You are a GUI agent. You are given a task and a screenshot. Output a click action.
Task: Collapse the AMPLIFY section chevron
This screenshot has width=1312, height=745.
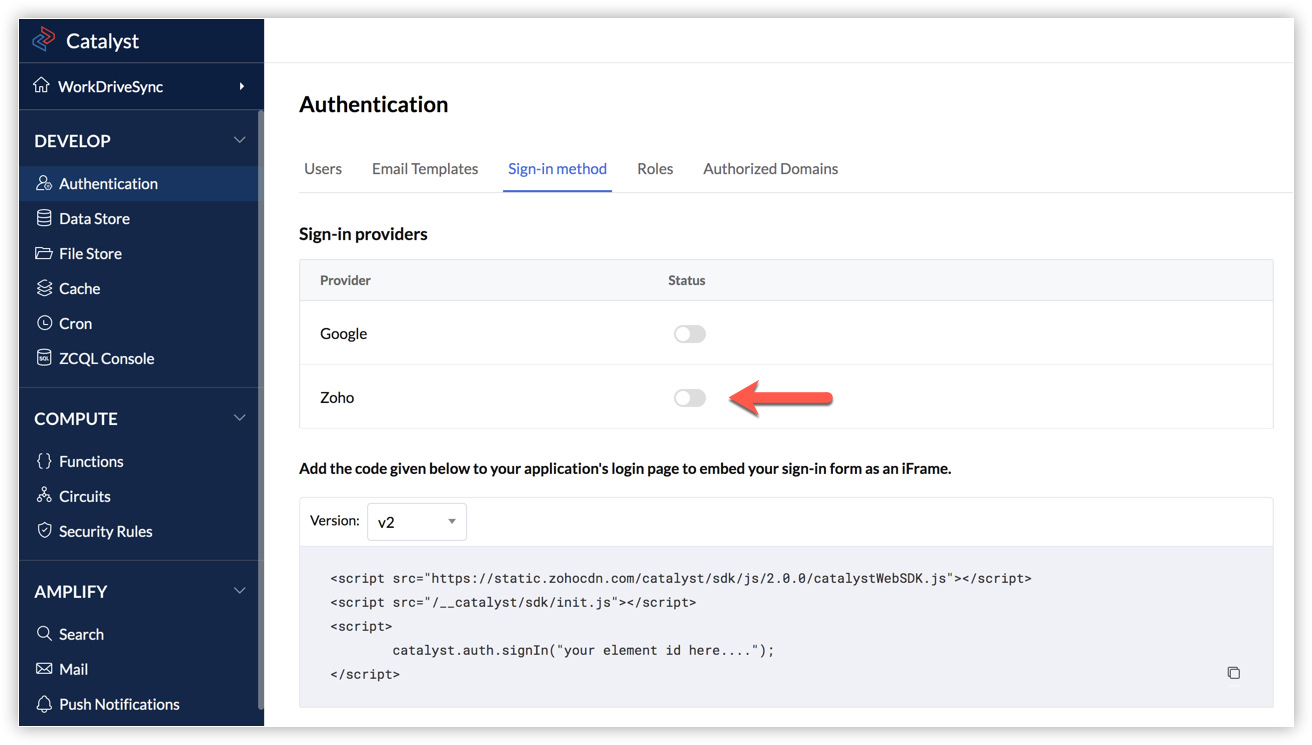pyautogui.click(x=239, y=590)
